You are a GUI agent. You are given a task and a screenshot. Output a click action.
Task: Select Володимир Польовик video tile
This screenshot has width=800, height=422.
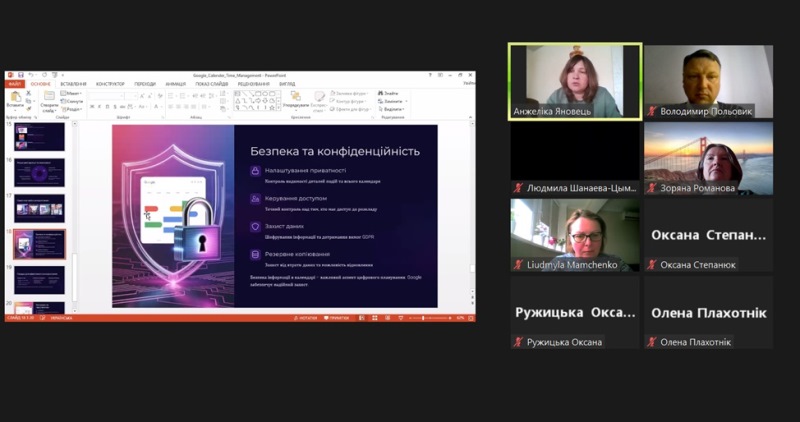tap(708, 82)
